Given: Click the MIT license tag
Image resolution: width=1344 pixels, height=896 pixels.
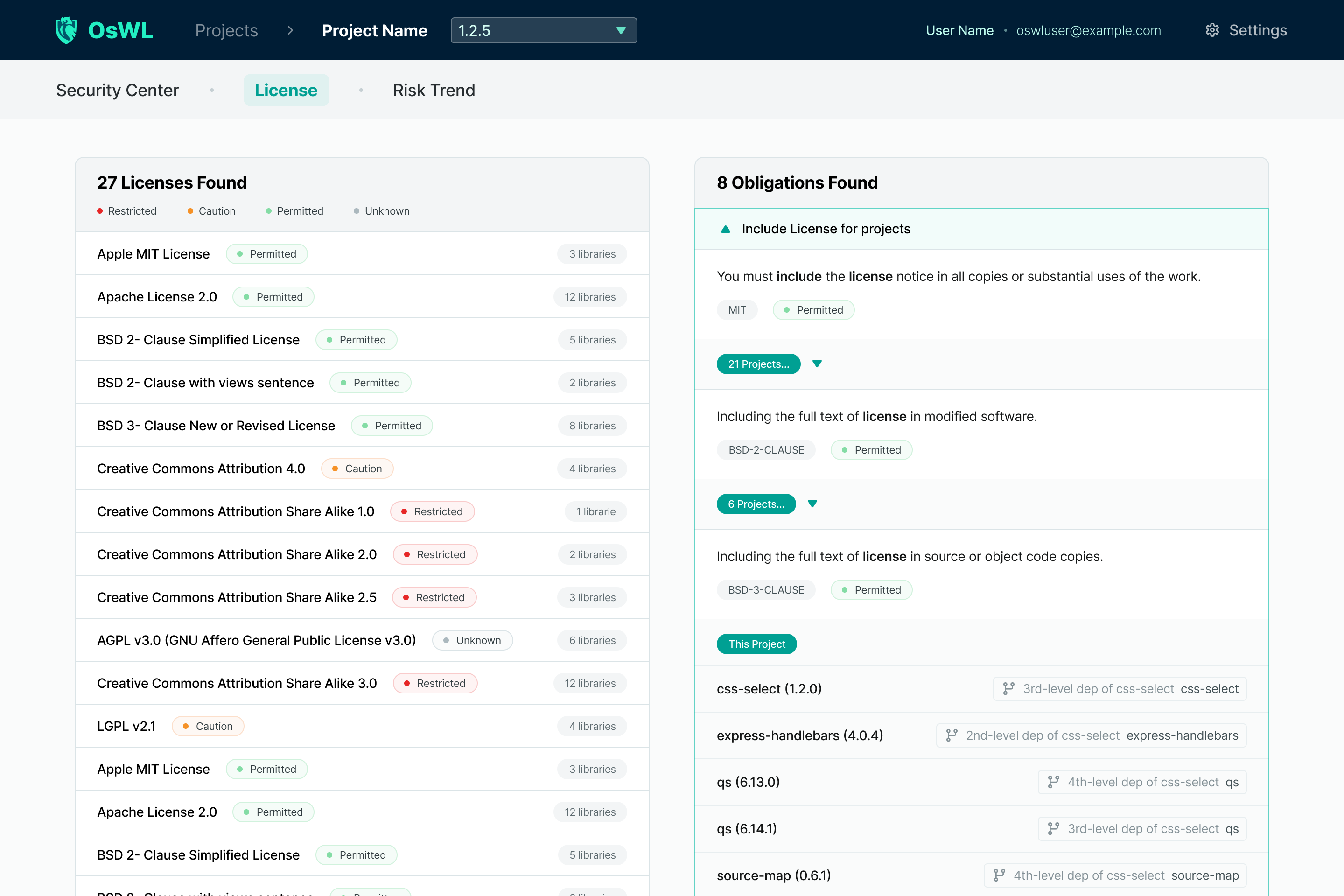Looking at the screenshot, I should pos(737,310).
